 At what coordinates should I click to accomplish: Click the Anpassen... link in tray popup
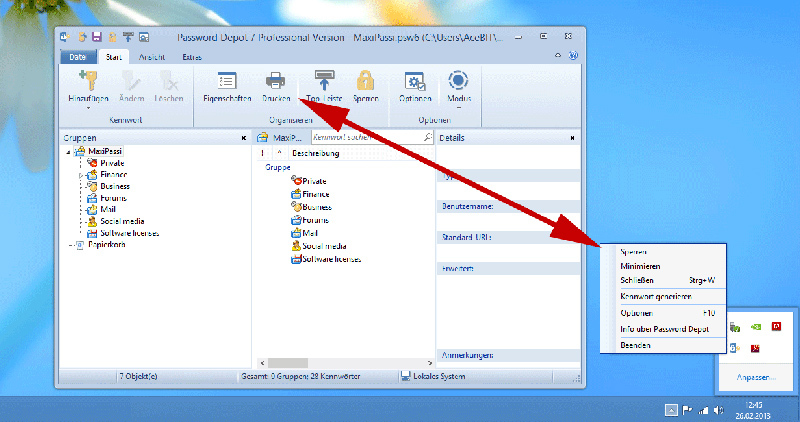[x=756, y=378]
